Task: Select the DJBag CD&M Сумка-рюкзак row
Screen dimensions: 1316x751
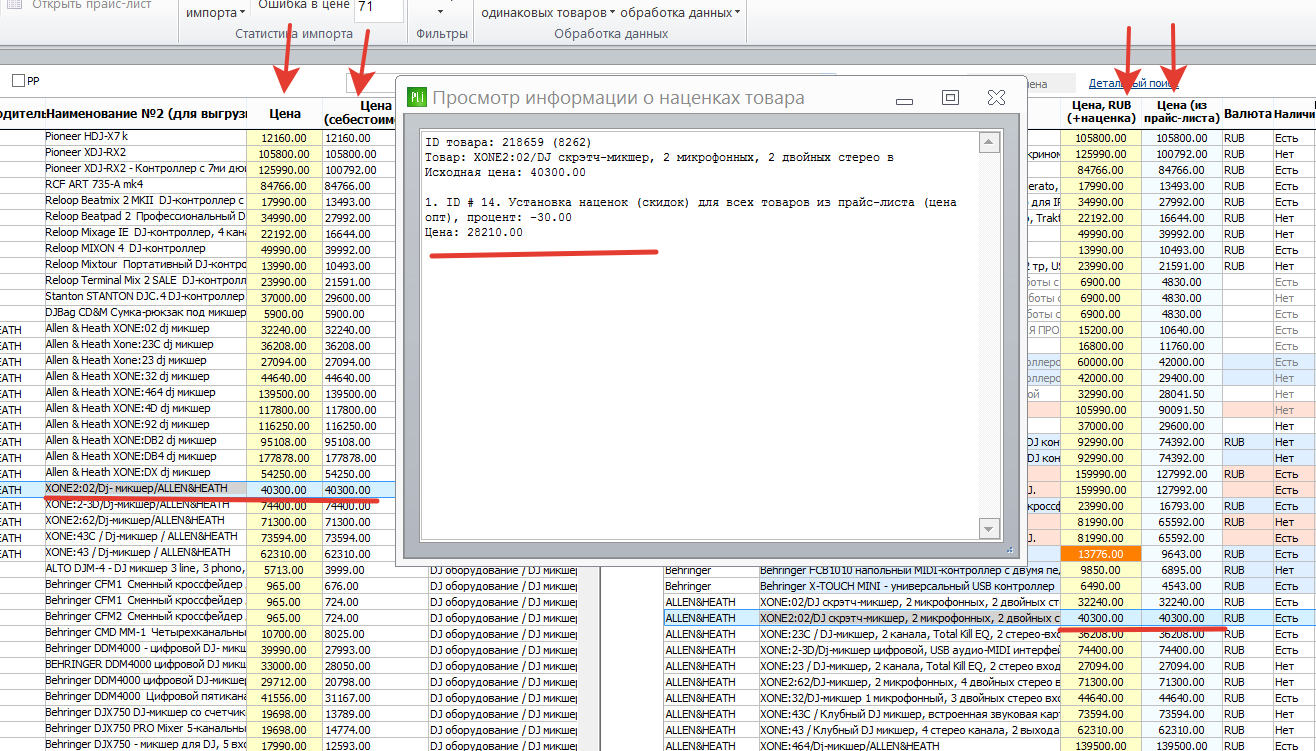Action: point(145,313)
